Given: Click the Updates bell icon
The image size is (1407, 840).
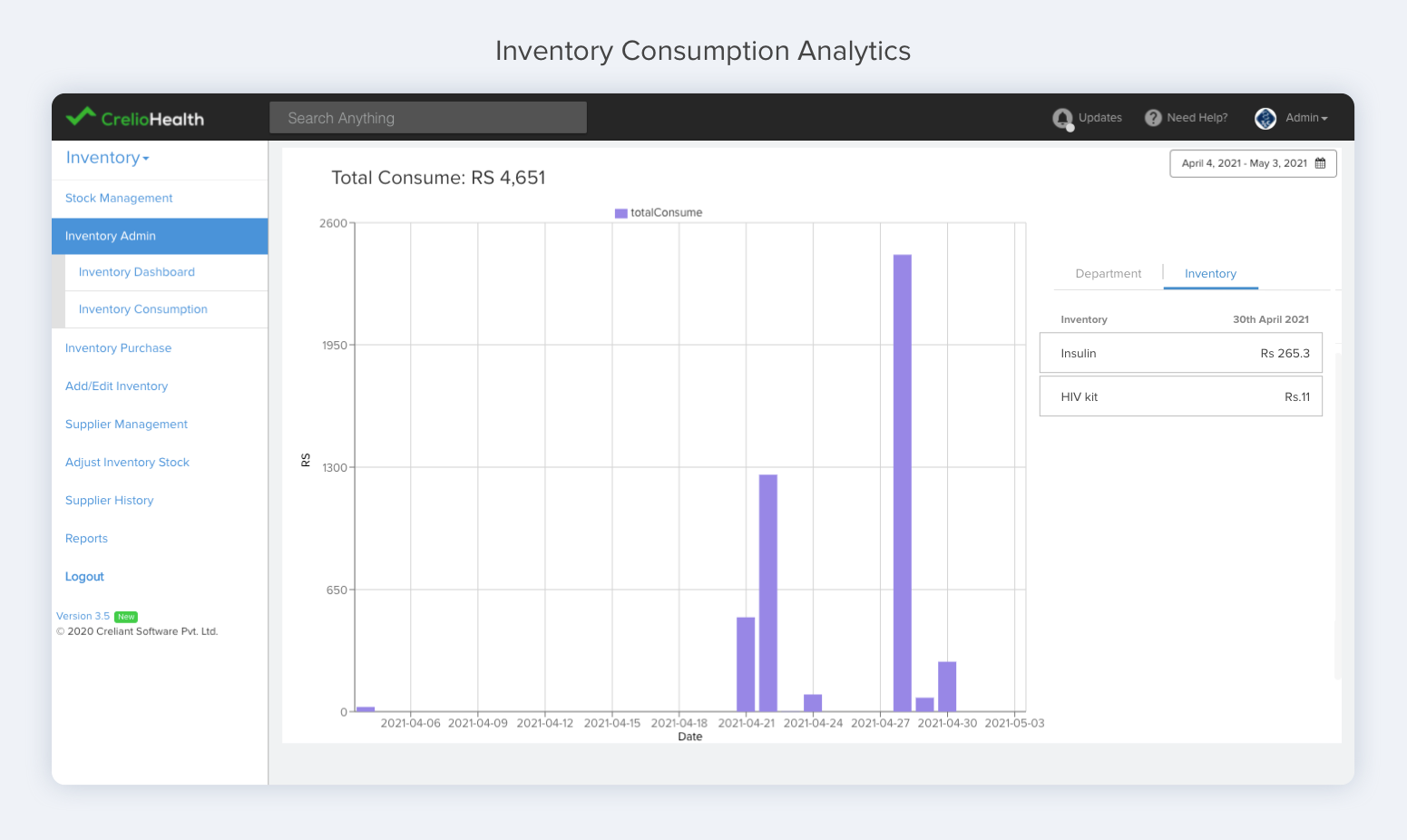Looking at the screenshot, I should (1062, 118).
